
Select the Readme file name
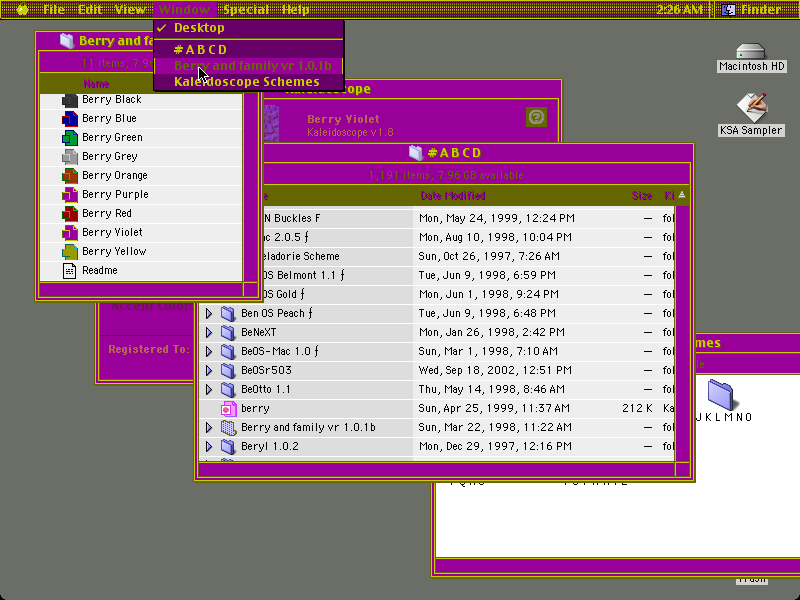100,270
